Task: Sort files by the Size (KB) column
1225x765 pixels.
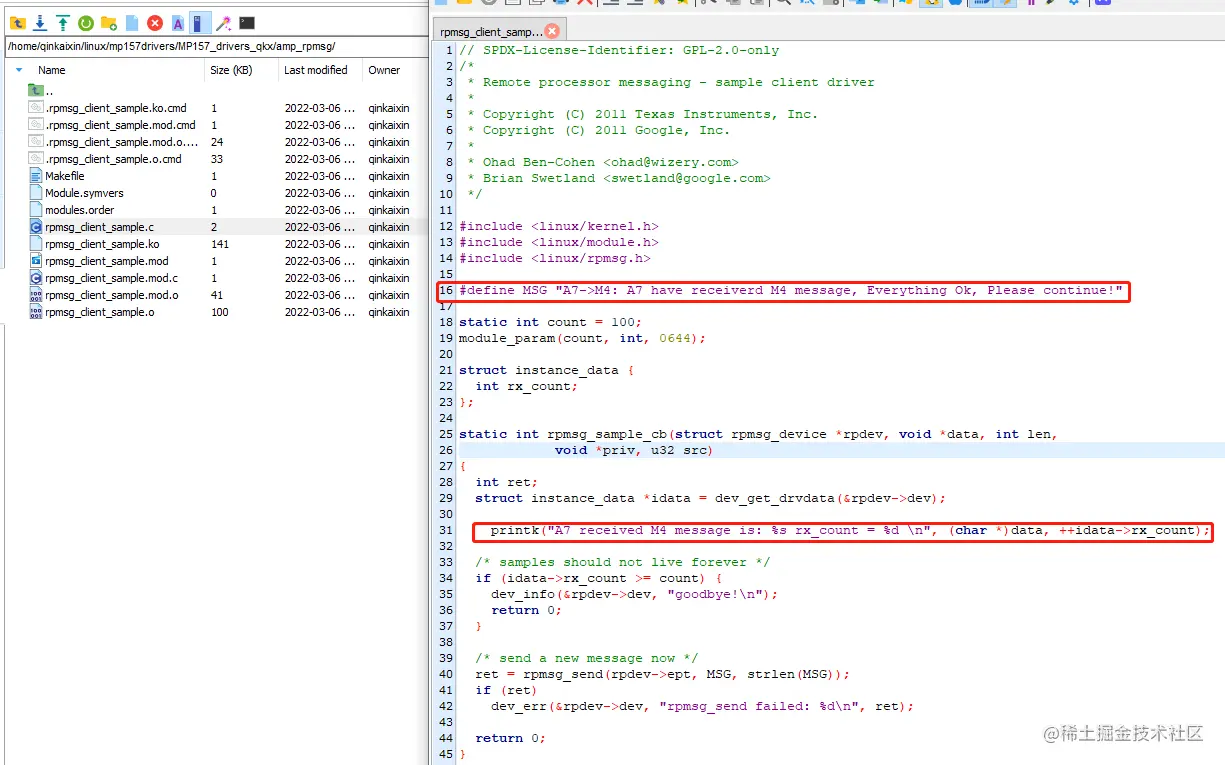Action: pyautogui.click(x=232, y=70)
